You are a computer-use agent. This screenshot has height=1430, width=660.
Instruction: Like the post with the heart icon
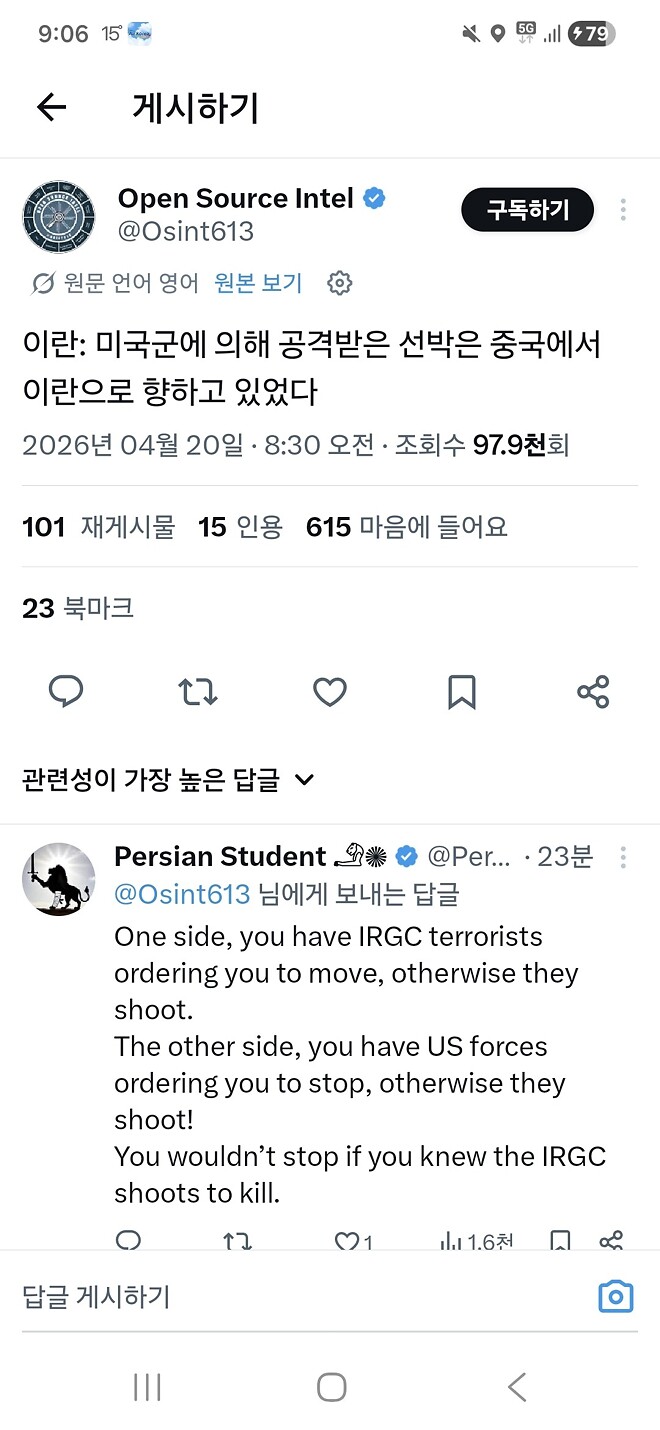[329, 691]
